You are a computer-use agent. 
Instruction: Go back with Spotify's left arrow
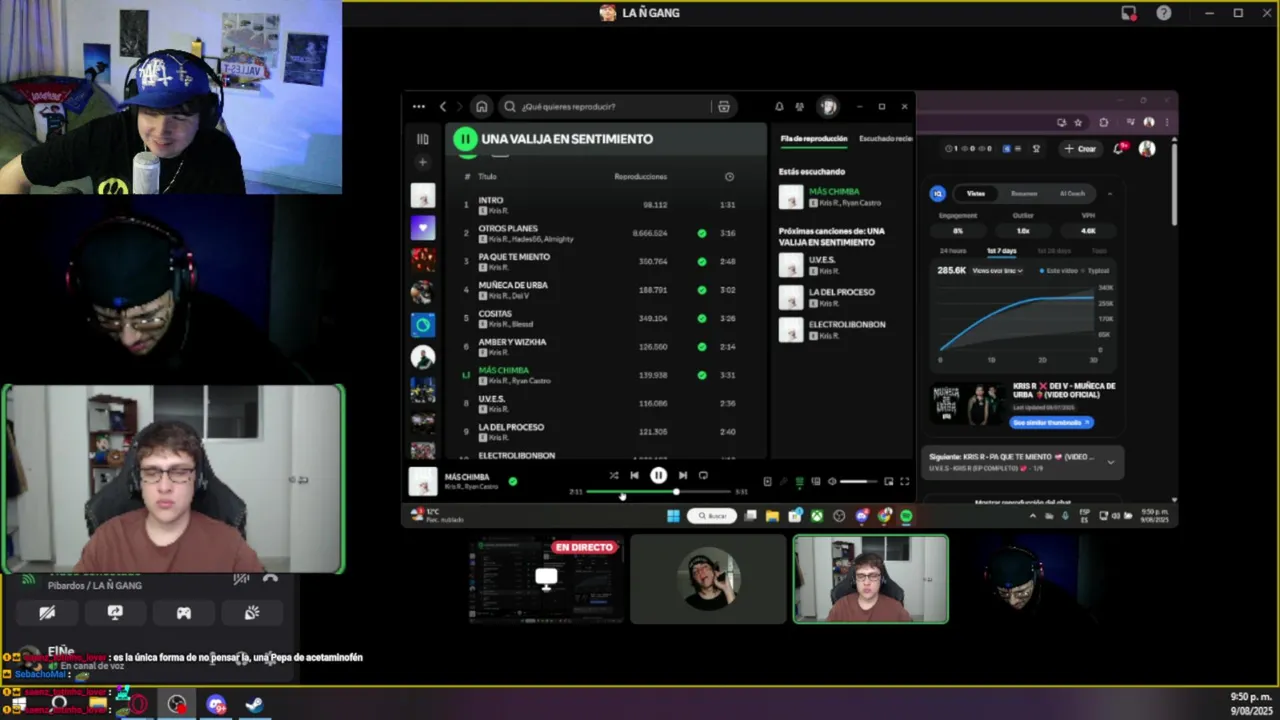coord(443,106)
